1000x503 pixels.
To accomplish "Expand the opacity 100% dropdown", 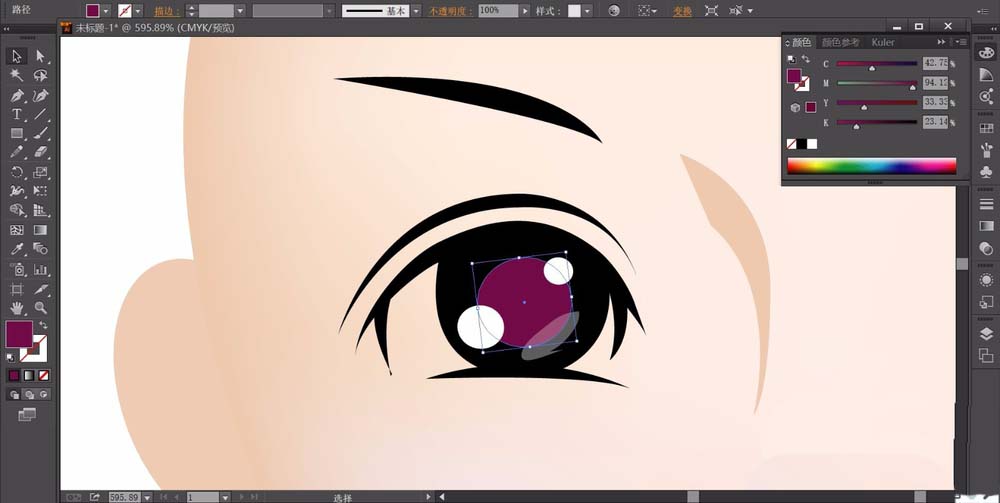I will click(526, 10).
